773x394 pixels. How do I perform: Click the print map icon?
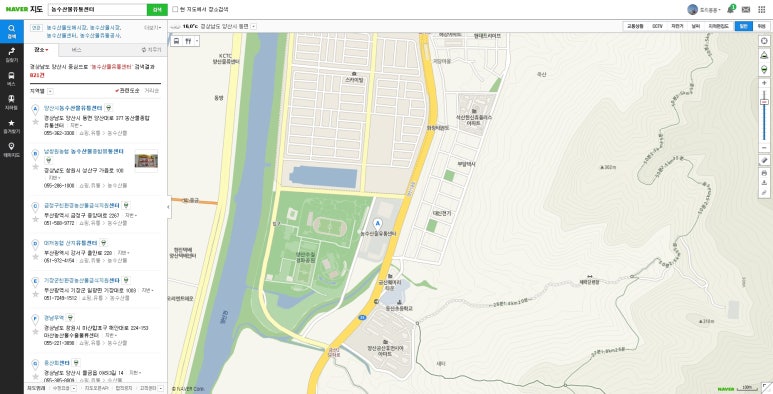(x=764, y=173)
